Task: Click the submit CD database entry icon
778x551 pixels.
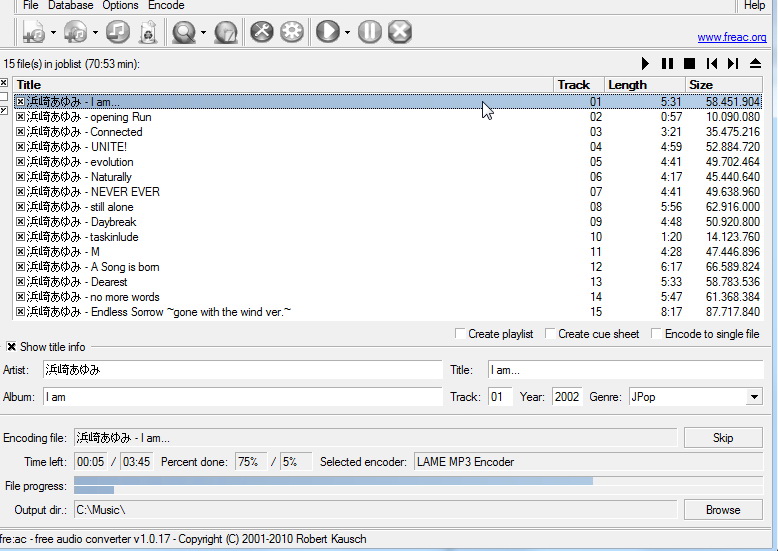Action: pos(226,32)
